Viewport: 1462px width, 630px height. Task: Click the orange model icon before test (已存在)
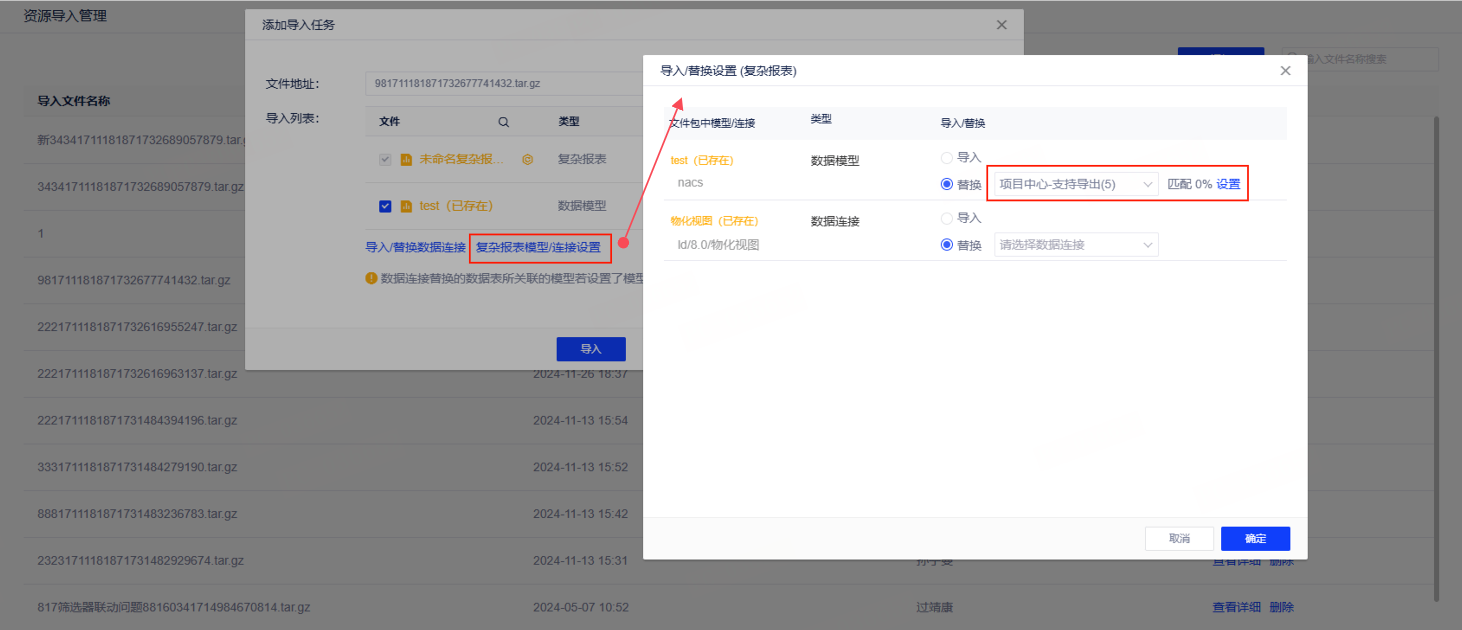pos(407,206)
